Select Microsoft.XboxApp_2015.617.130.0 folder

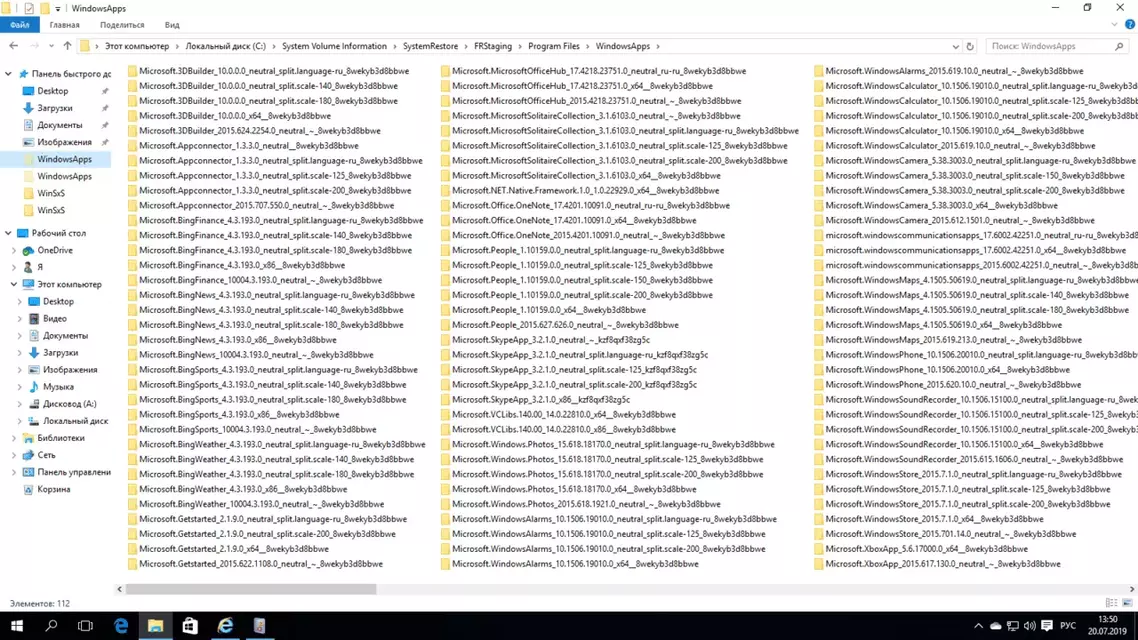tap(942, 564)
